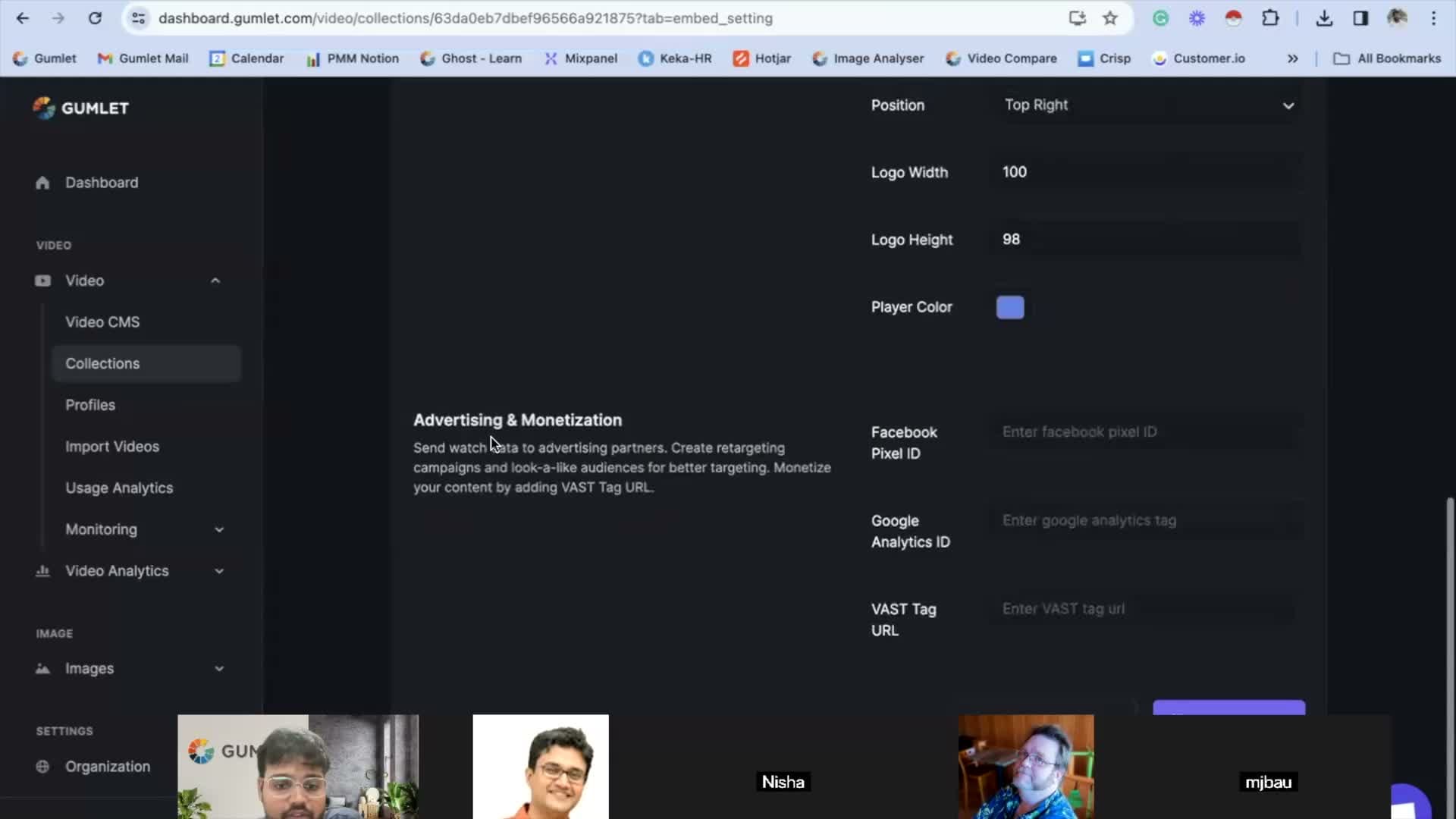Open the Mixpanel bookmark
The image size is (1456, 819).
click(x=581, y=58)
